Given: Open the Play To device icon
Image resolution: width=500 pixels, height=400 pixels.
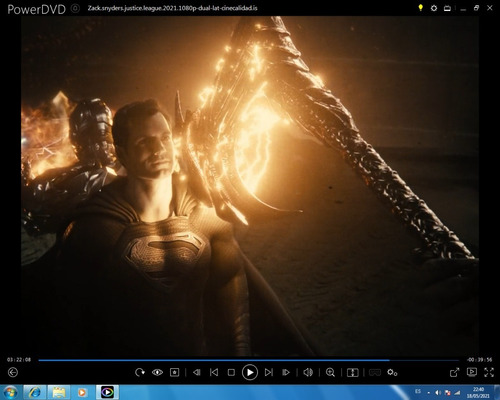Looking at the screenshot, I should pos(472,372).
